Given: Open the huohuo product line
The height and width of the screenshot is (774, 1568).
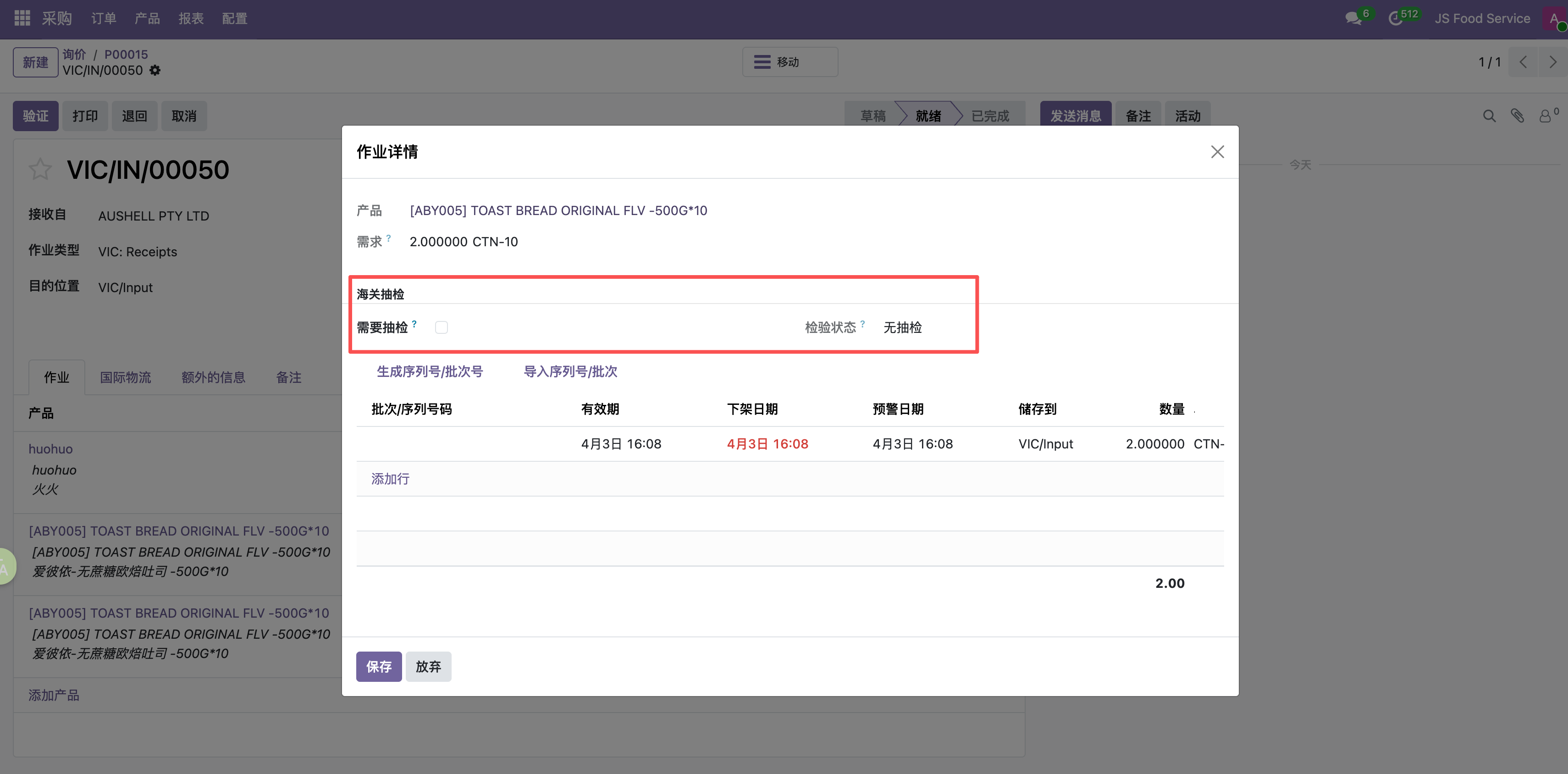Looking at the screenshot, I should 50,449.
